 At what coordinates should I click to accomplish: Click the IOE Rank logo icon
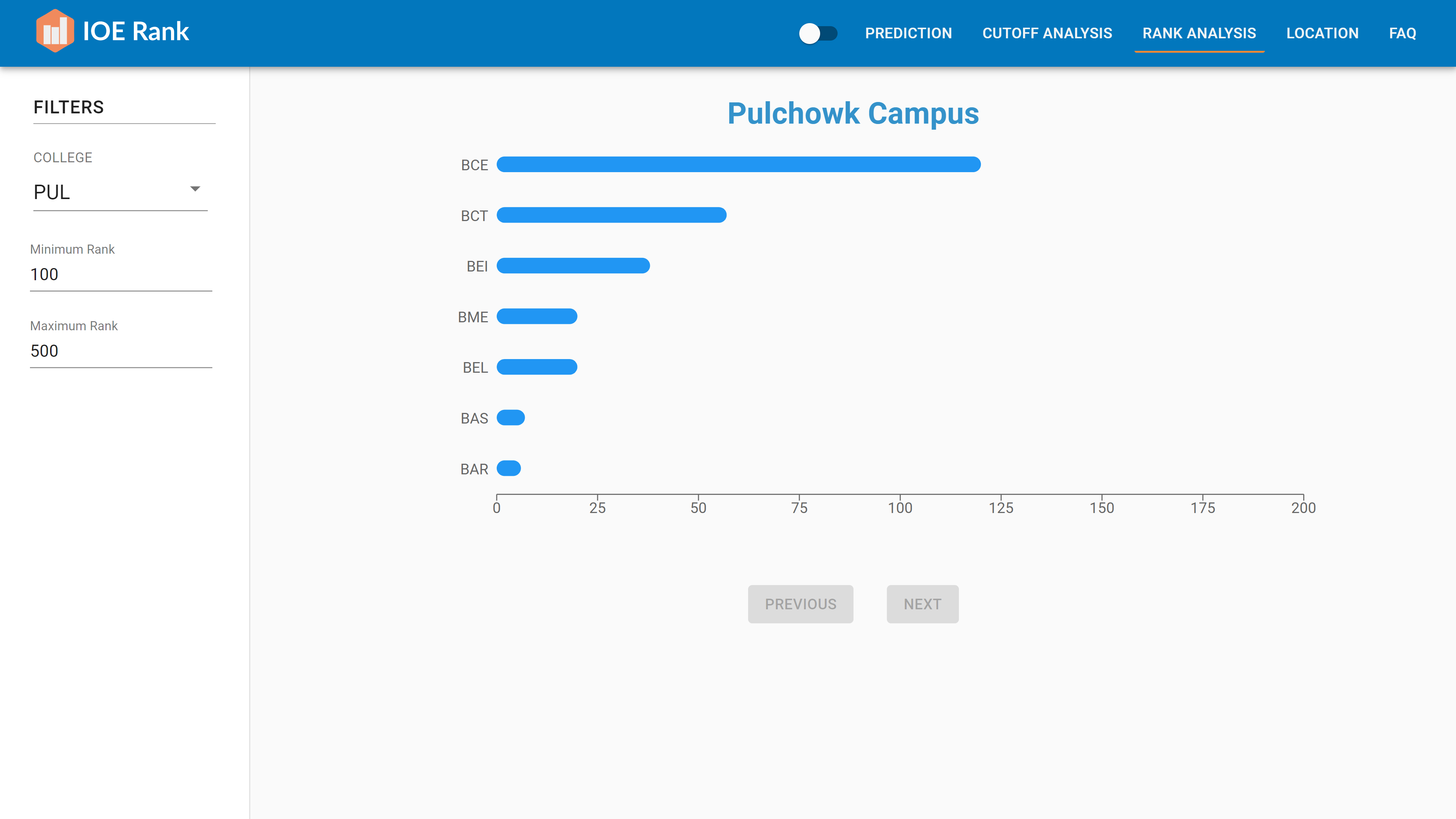click(55, 31)
